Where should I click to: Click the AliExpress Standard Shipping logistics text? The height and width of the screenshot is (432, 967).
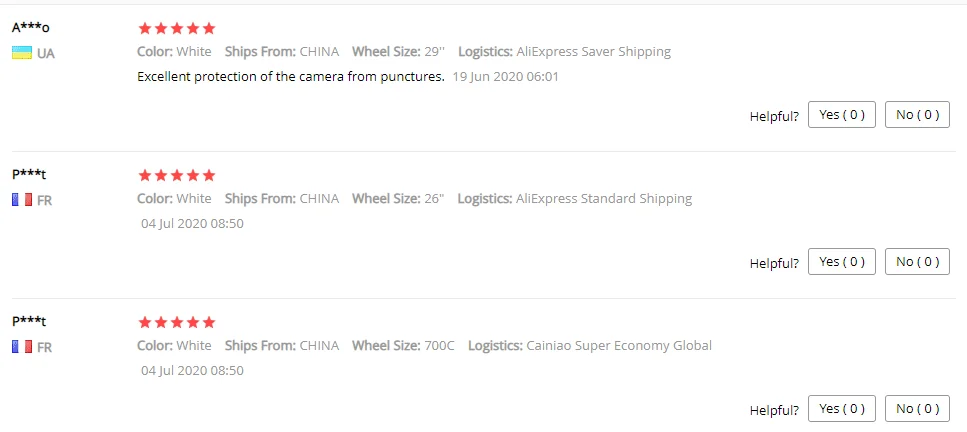603,199
